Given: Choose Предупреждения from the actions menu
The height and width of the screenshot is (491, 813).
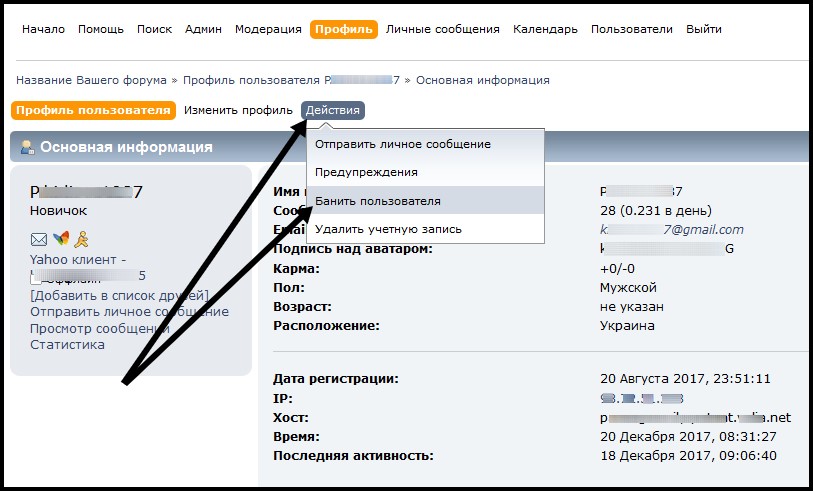Looking at the screenshot, I should click(366, 172).
